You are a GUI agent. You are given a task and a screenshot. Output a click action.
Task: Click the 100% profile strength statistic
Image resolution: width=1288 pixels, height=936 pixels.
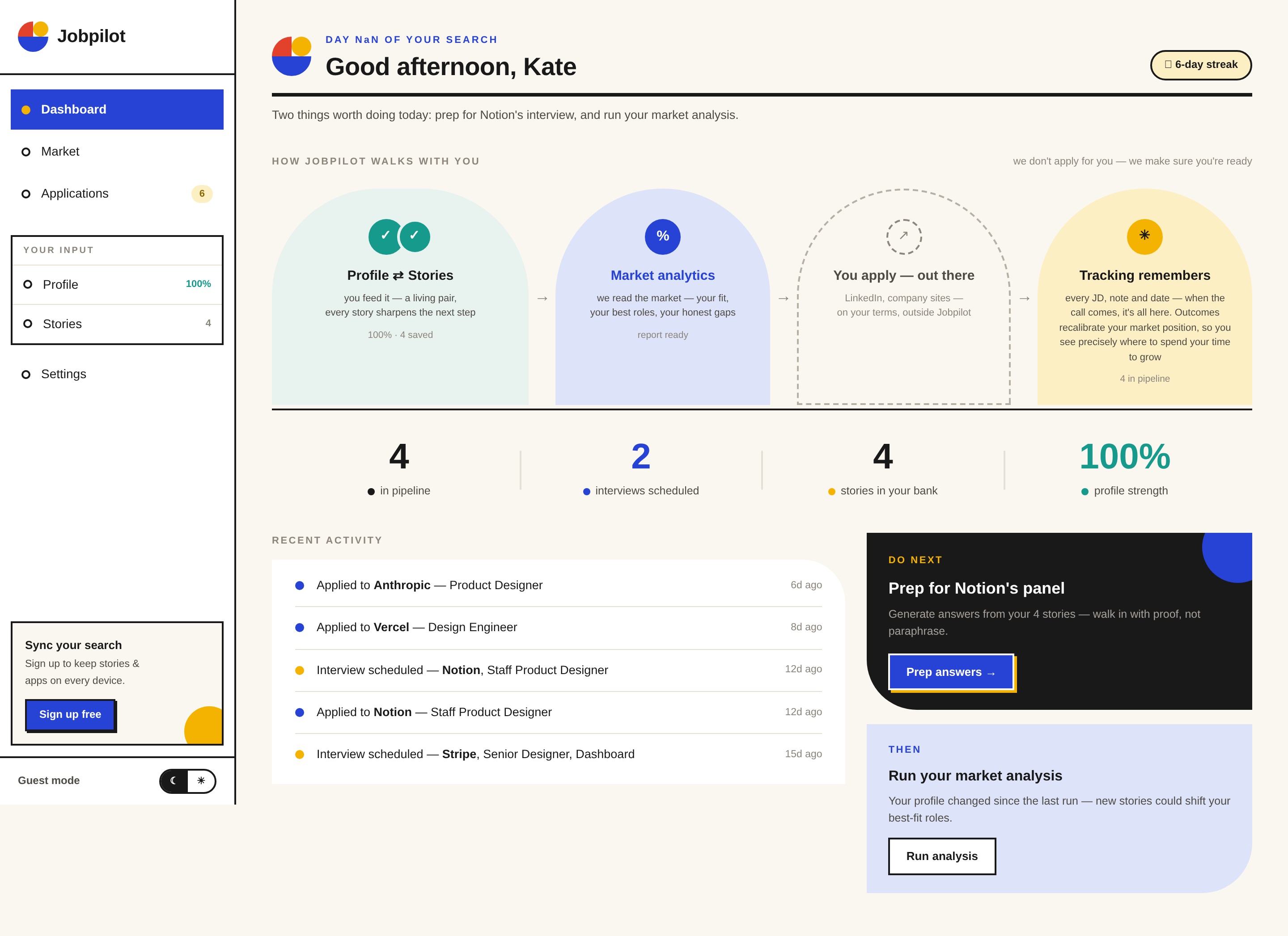1124,469
